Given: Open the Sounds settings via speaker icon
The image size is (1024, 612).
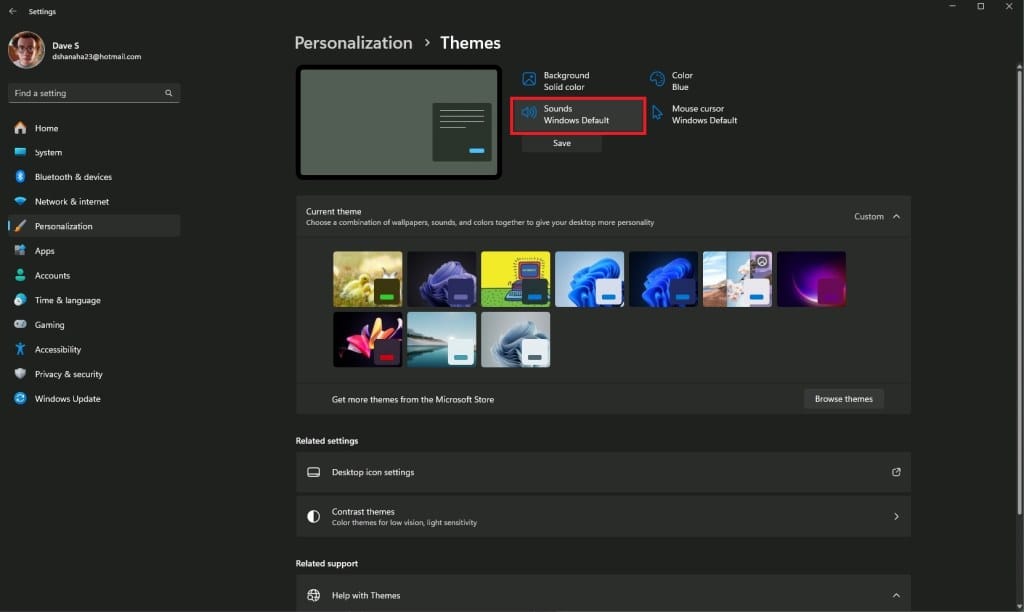Looking at the screenshot, I should coord(529,113).
